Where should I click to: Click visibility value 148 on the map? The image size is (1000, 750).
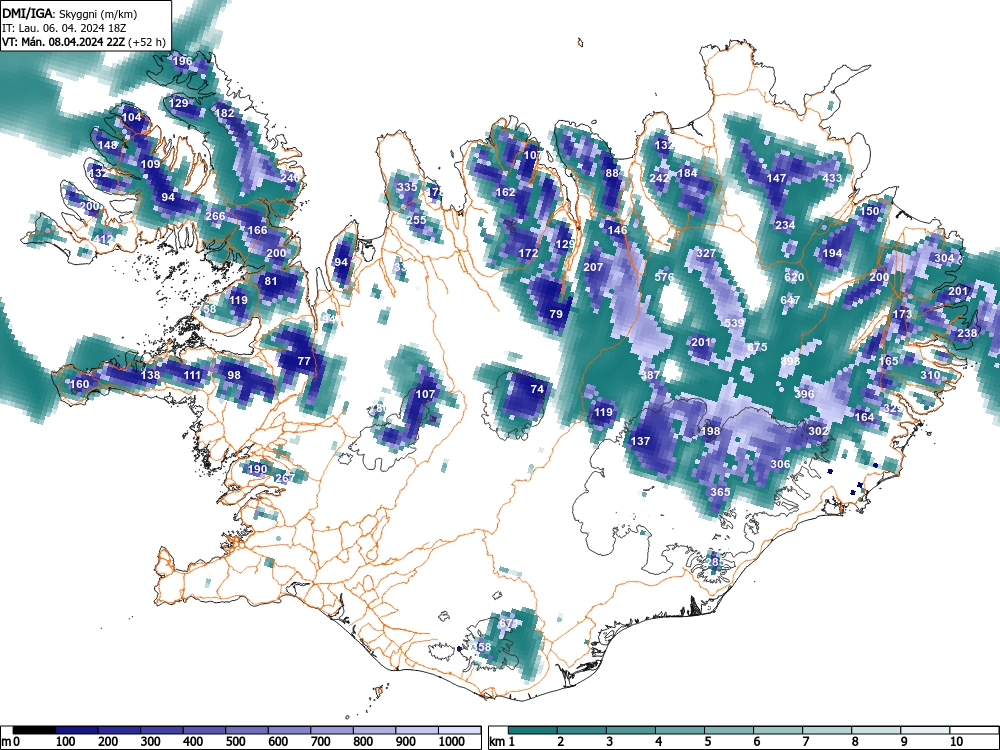pos(107,145)
